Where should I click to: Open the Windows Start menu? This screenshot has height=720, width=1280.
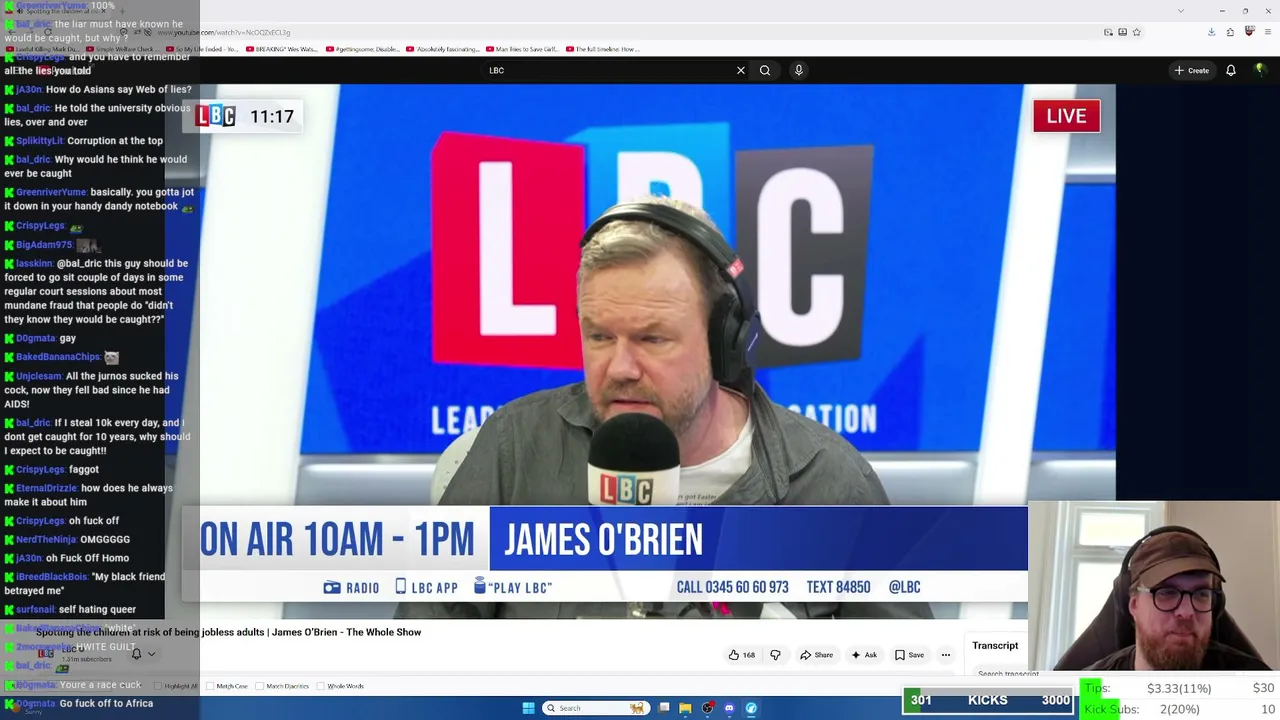pyautogui.click(x=528, y=708)
